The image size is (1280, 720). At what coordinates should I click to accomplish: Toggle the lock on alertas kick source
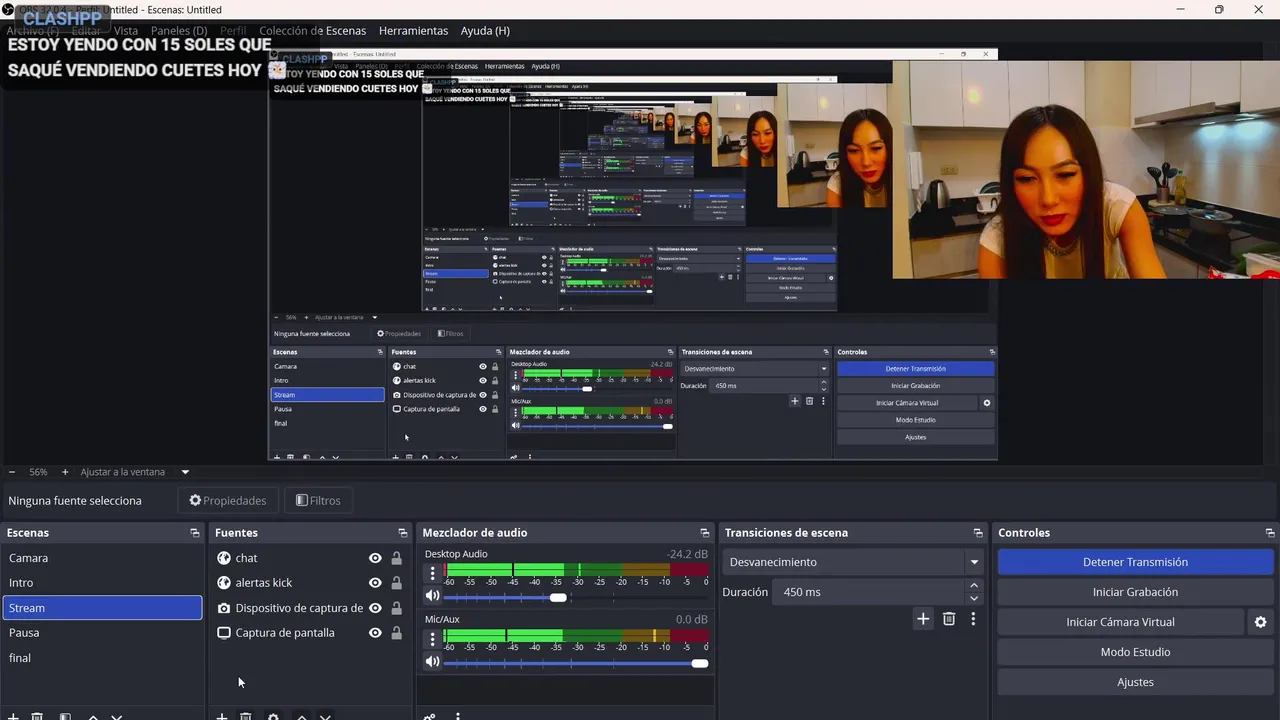pos(396,583)
